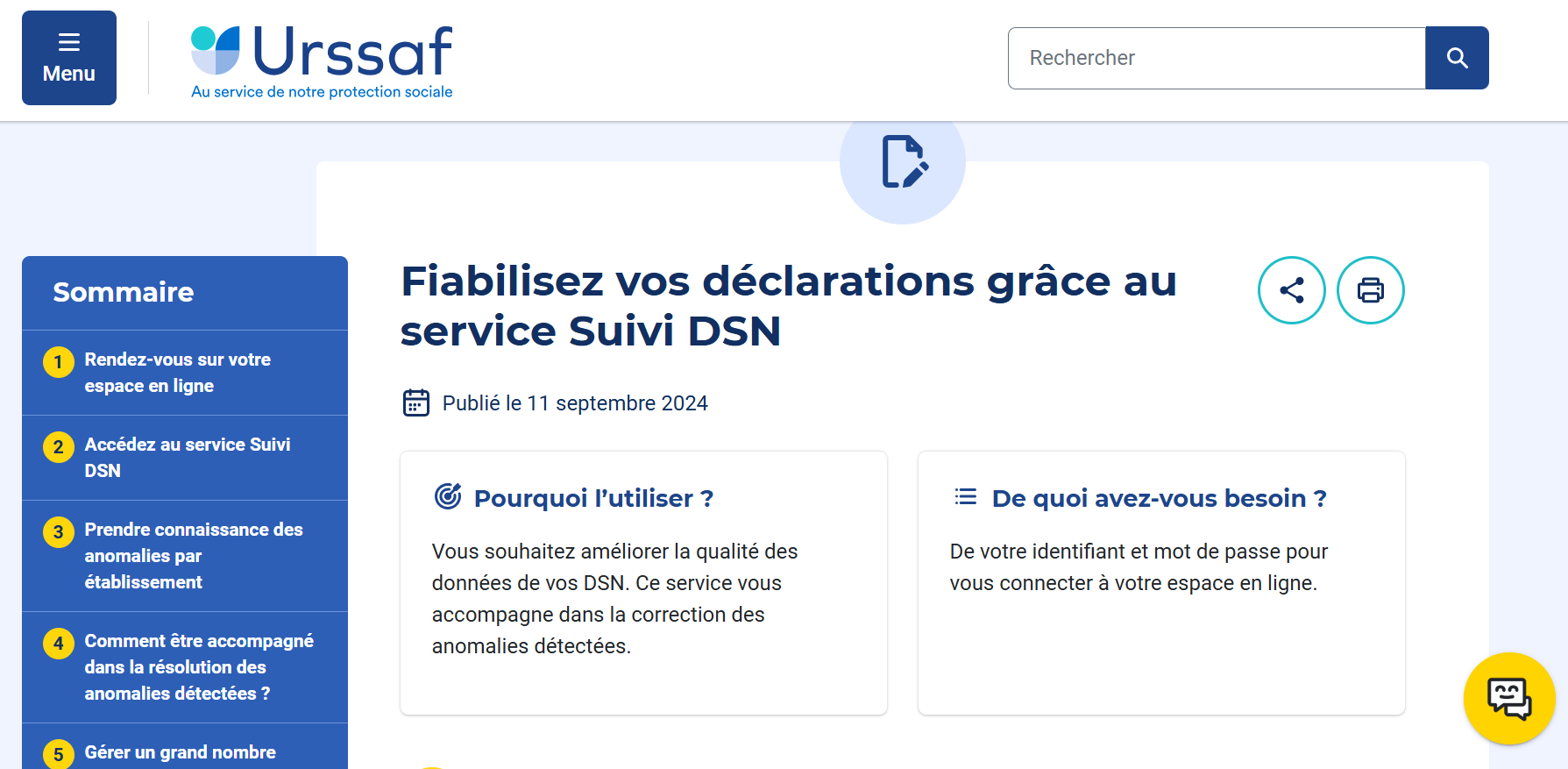Click the Sommaire panel header
This screenshot has height=769, width=1568.
tap(124, 292)
